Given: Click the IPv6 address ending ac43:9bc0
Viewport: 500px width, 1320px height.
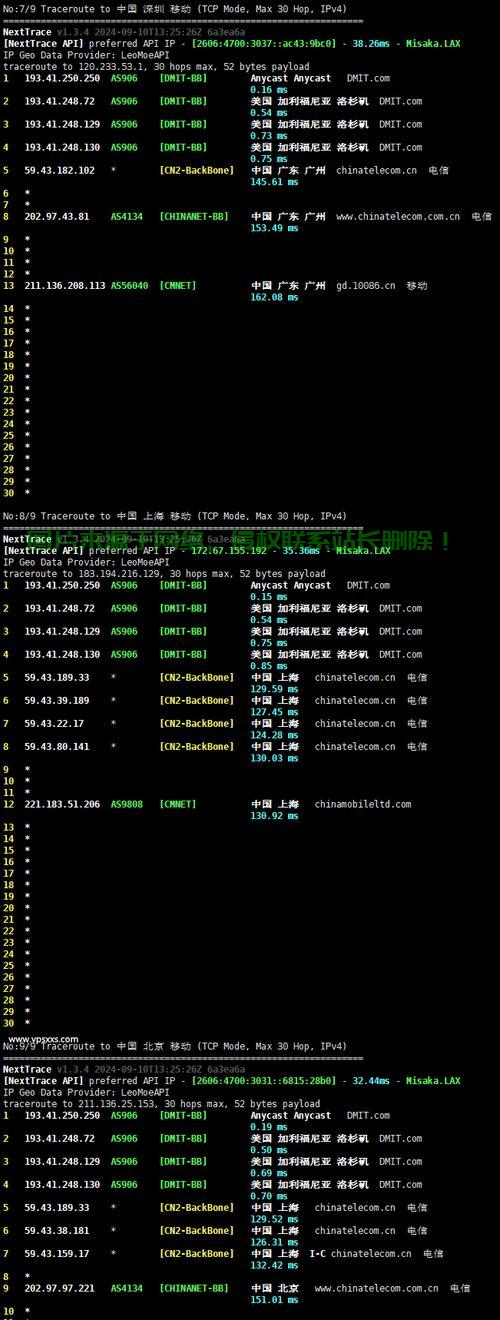Looking at the screenshot, I should pos(263,44).
